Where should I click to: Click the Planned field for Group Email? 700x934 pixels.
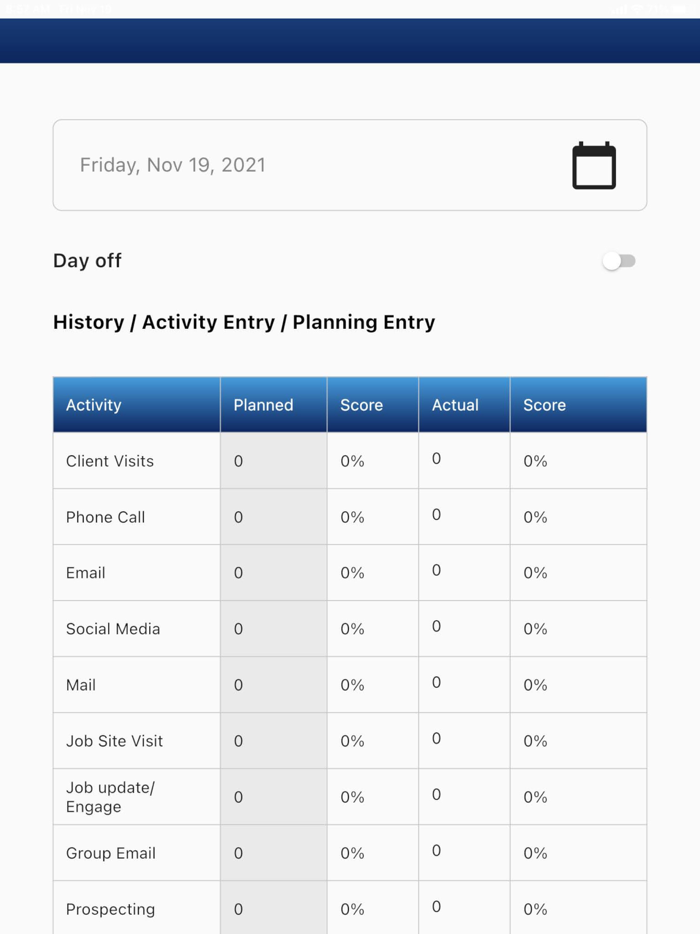click(272, 853)
